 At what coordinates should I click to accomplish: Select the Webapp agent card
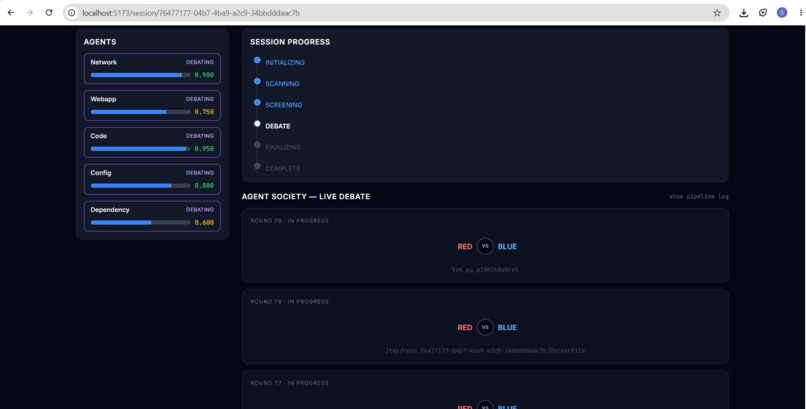coord(152,105)
